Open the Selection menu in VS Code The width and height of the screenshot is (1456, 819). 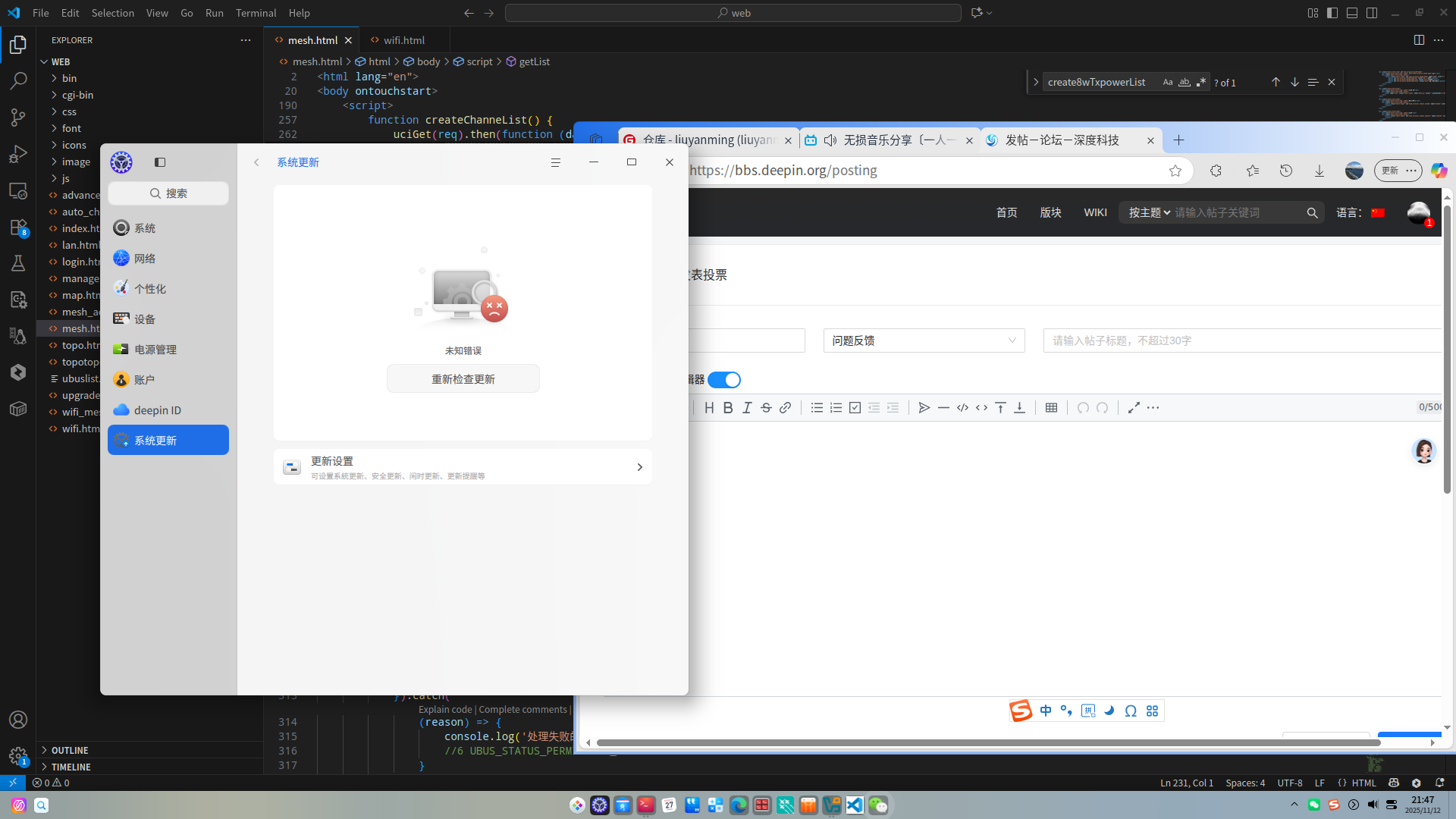(x=112, y=13)
